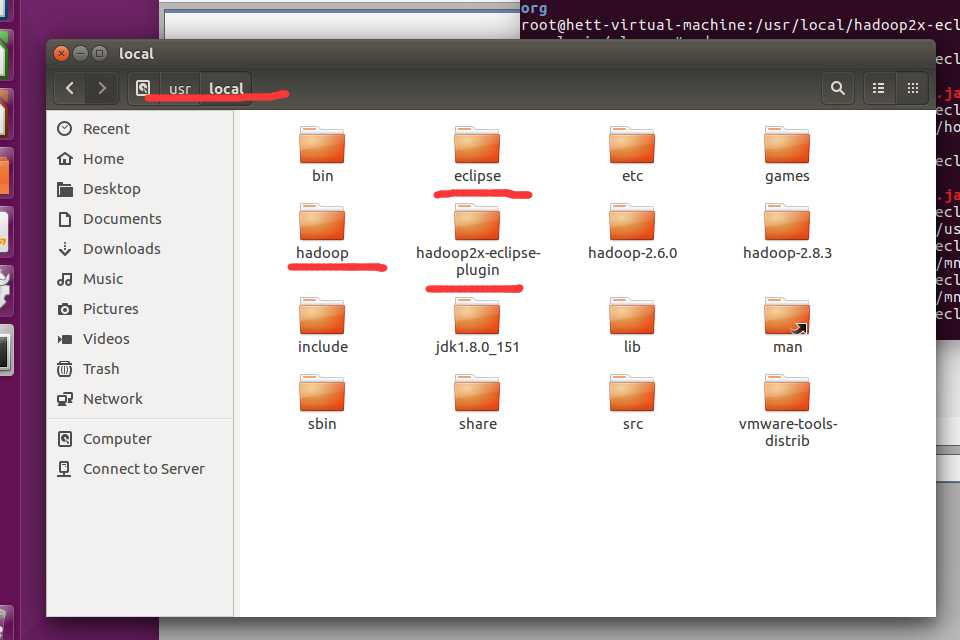Select the sbin folder icon
The height and width of the screenshot is (640, 960).
point(322,394)
